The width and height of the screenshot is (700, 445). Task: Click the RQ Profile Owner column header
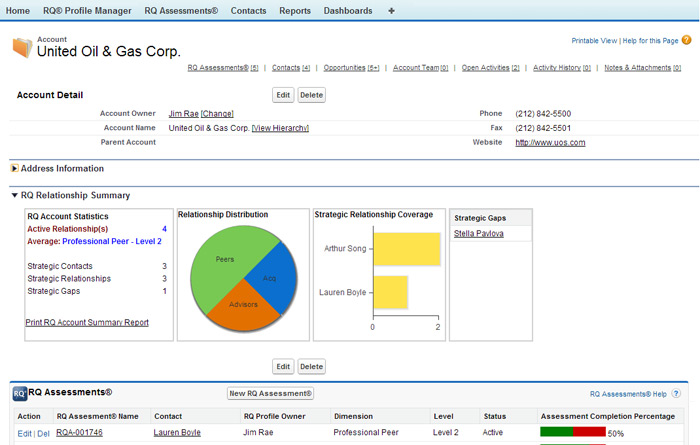275,416
